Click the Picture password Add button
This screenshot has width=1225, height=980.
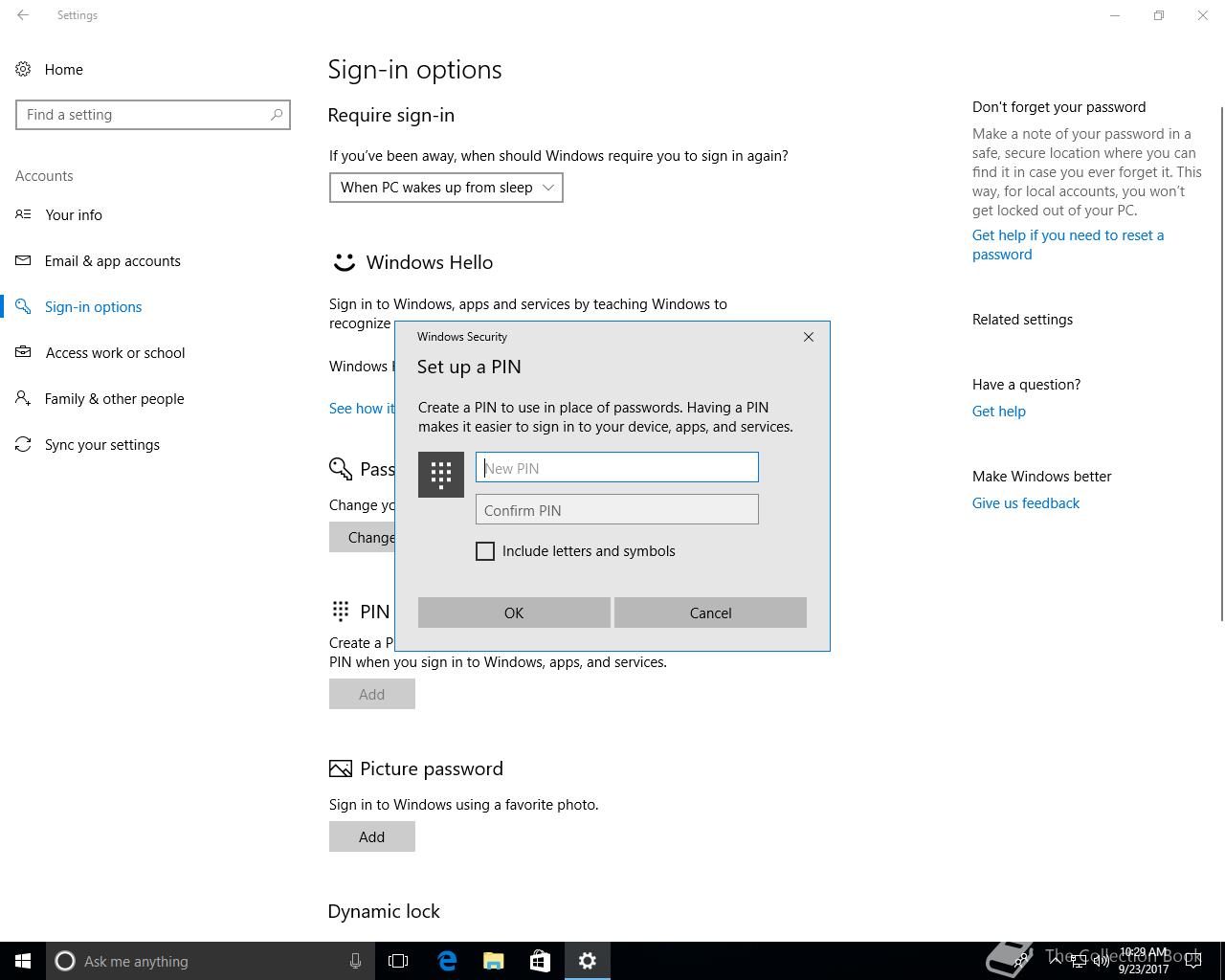coord(372,836)
